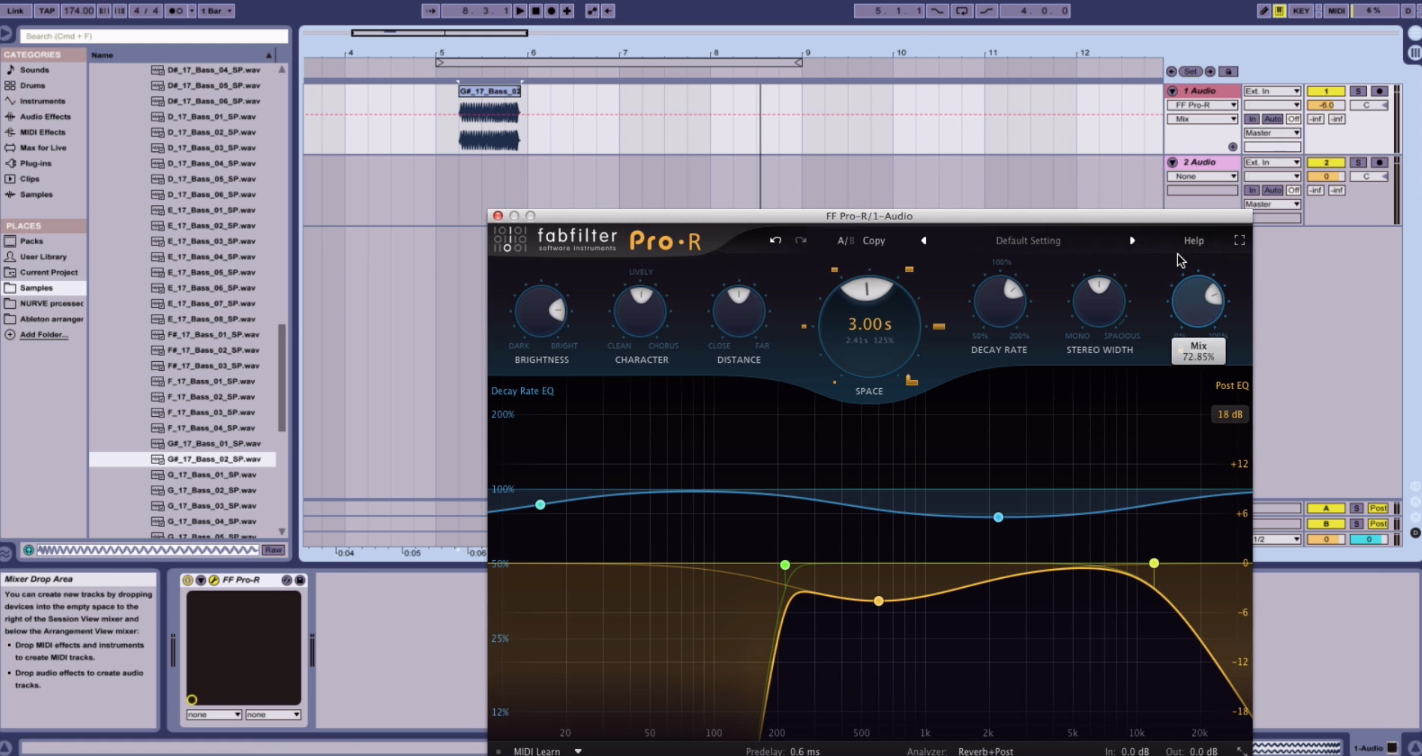
Task: Open Packs under Places
Action: 31,241
